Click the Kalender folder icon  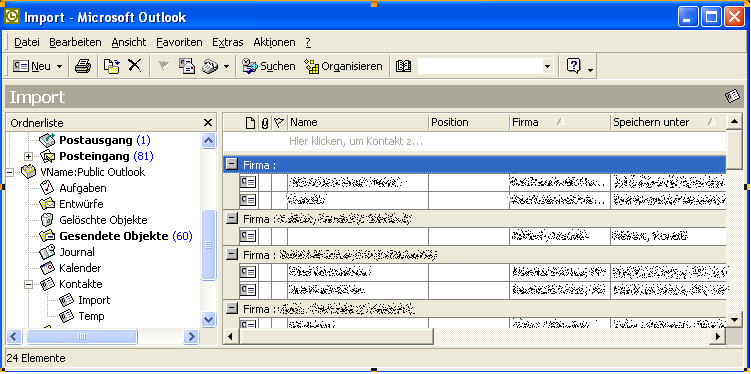pos(48,268)
